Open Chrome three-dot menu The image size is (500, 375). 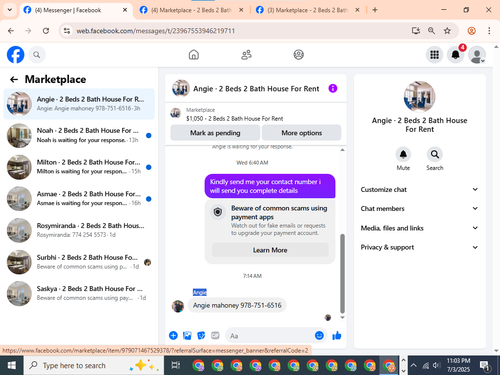pos(489,31)
